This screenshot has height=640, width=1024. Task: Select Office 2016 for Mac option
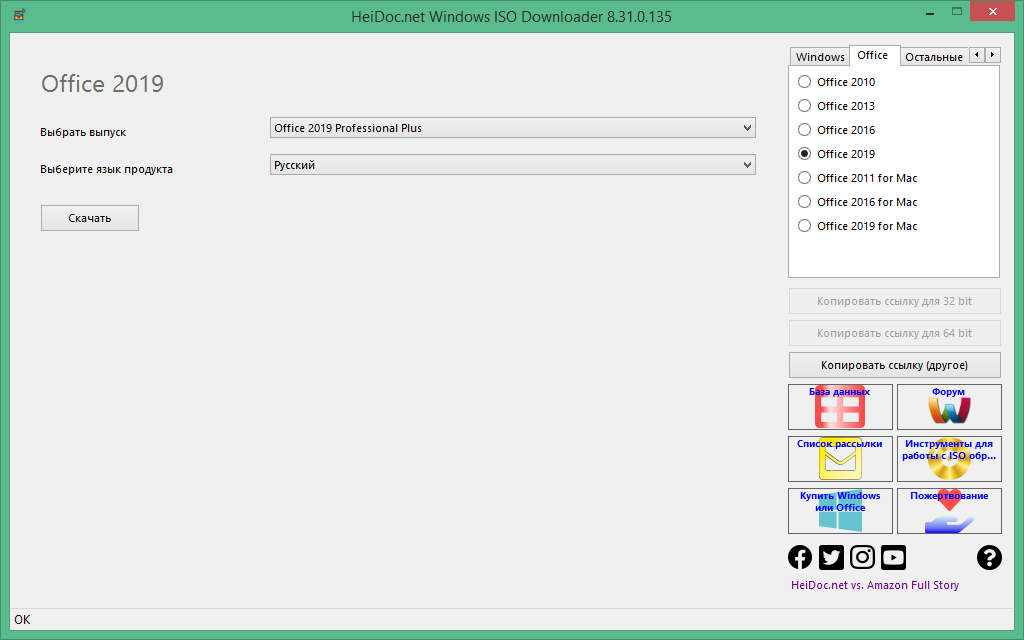[x=857, y=202]
